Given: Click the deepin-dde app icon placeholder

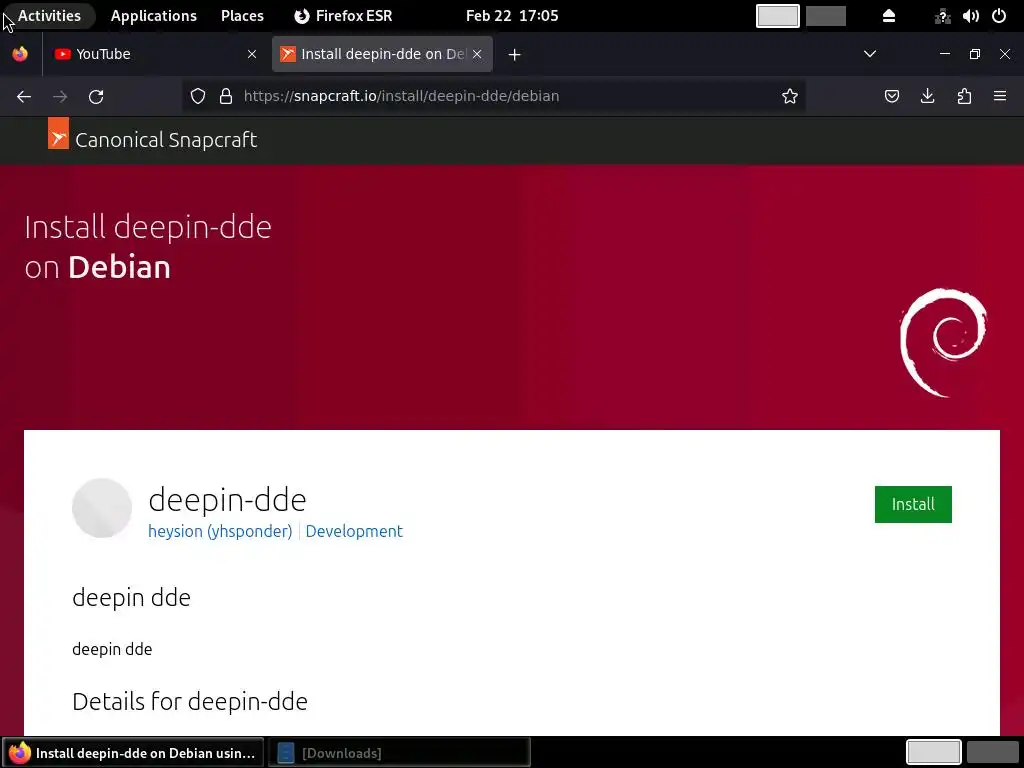Looking at the screenshot, I should pyautogui.click(x=102, y=508).
